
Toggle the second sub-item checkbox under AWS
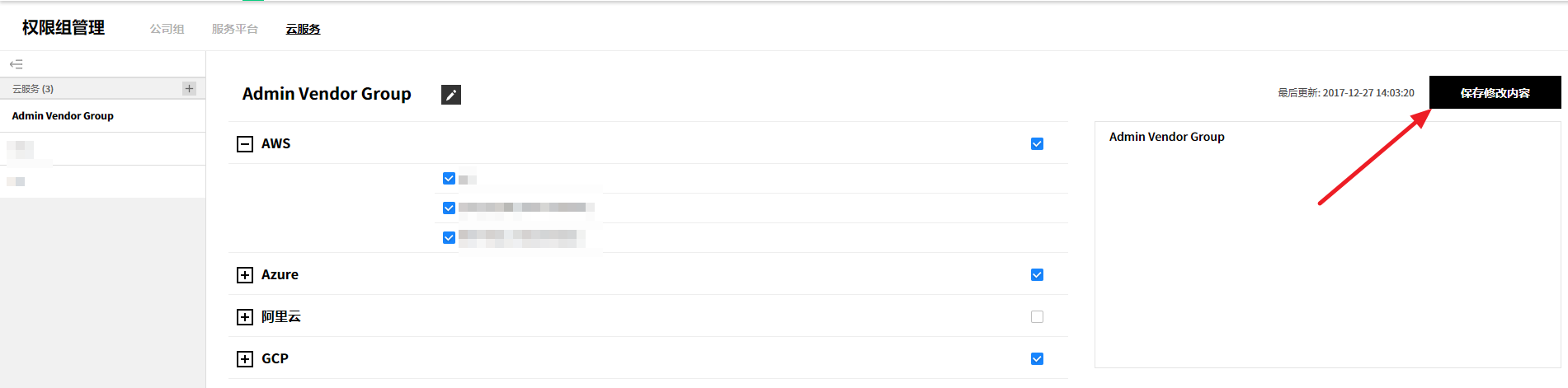point(449,208)
